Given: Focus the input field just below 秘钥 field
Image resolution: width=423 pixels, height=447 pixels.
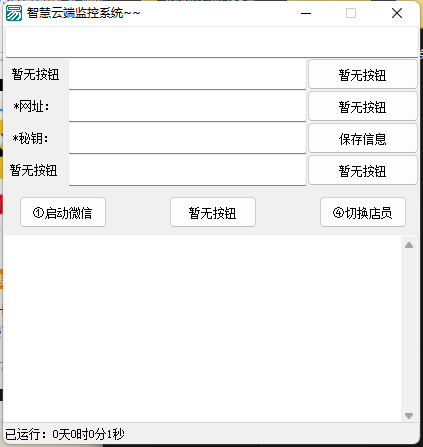Looking at the screenshot, I should 187,170.
